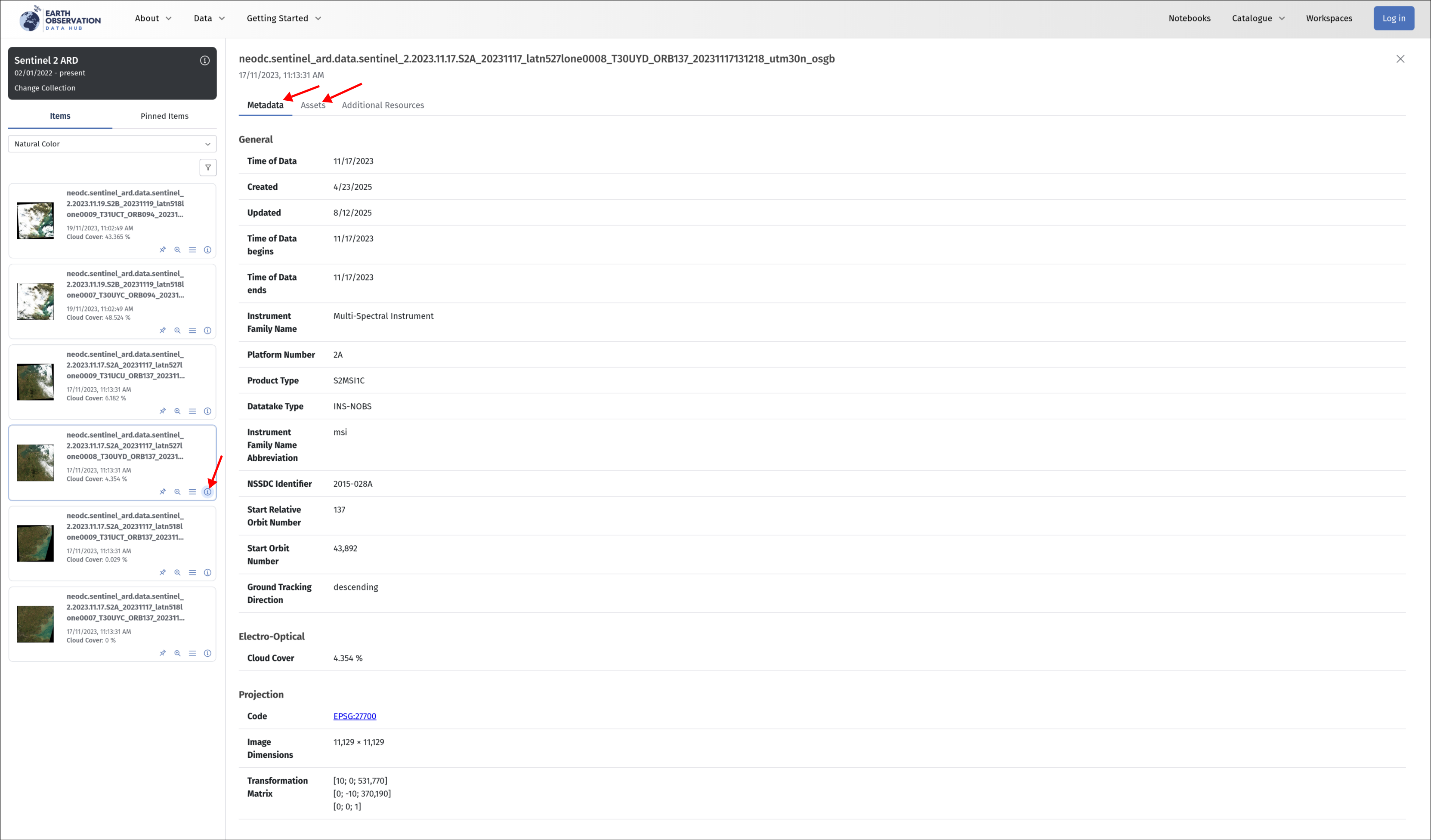Screen dimensions: 1431x840
Task: Open list menu icon for 6.182% cloud item
Action: coord(192,411)
